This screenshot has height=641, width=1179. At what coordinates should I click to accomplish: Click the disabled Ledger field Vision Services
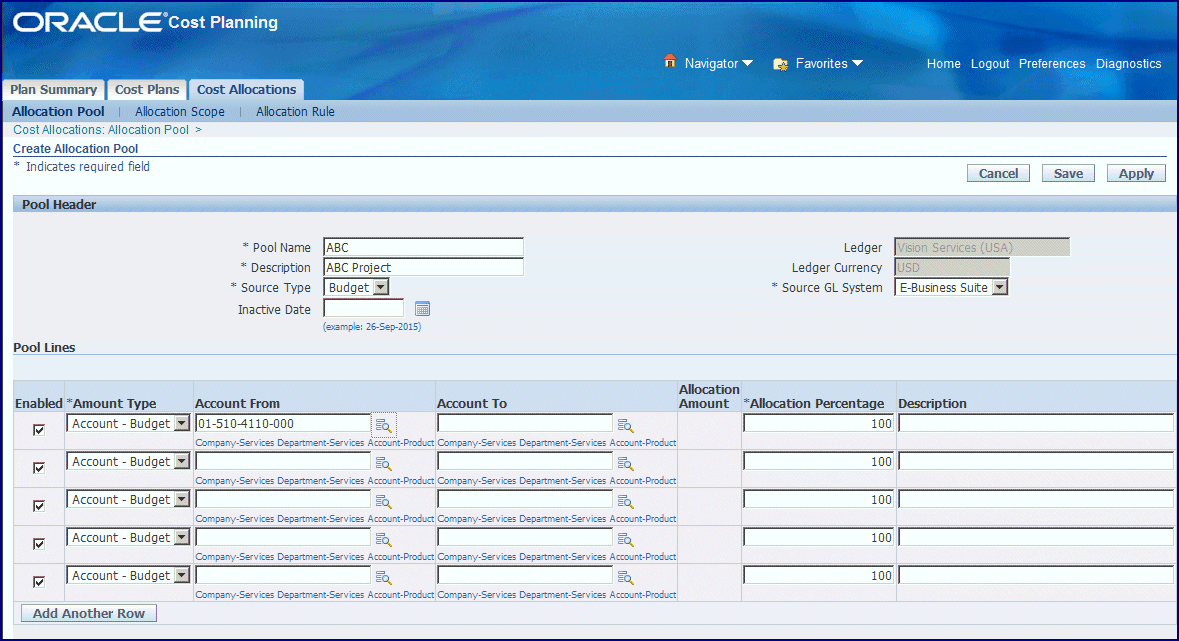pyautogui.click(x=982, y=248)
